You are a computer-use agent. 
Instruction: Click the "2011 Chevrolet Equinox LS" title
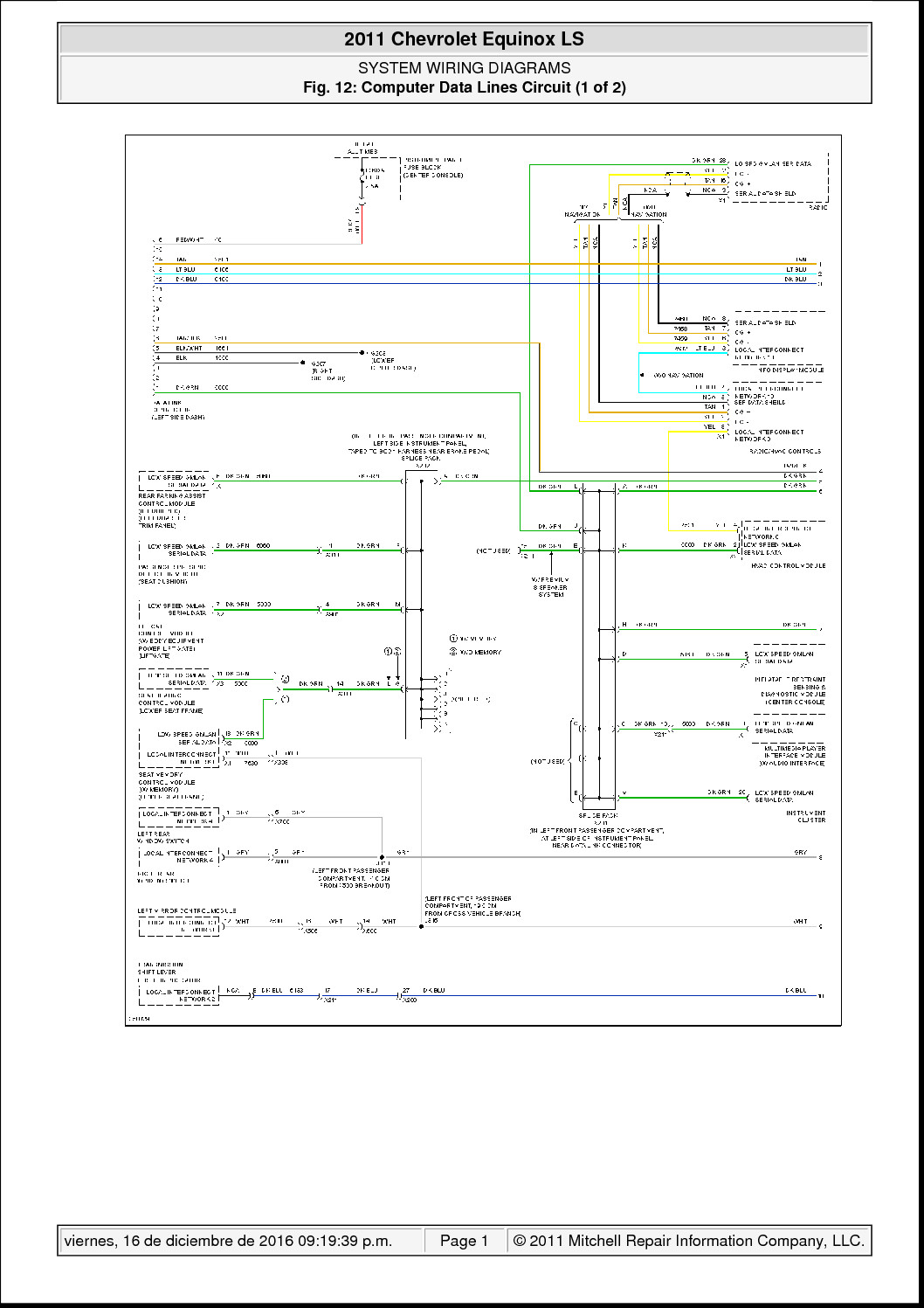pos(464,39)
